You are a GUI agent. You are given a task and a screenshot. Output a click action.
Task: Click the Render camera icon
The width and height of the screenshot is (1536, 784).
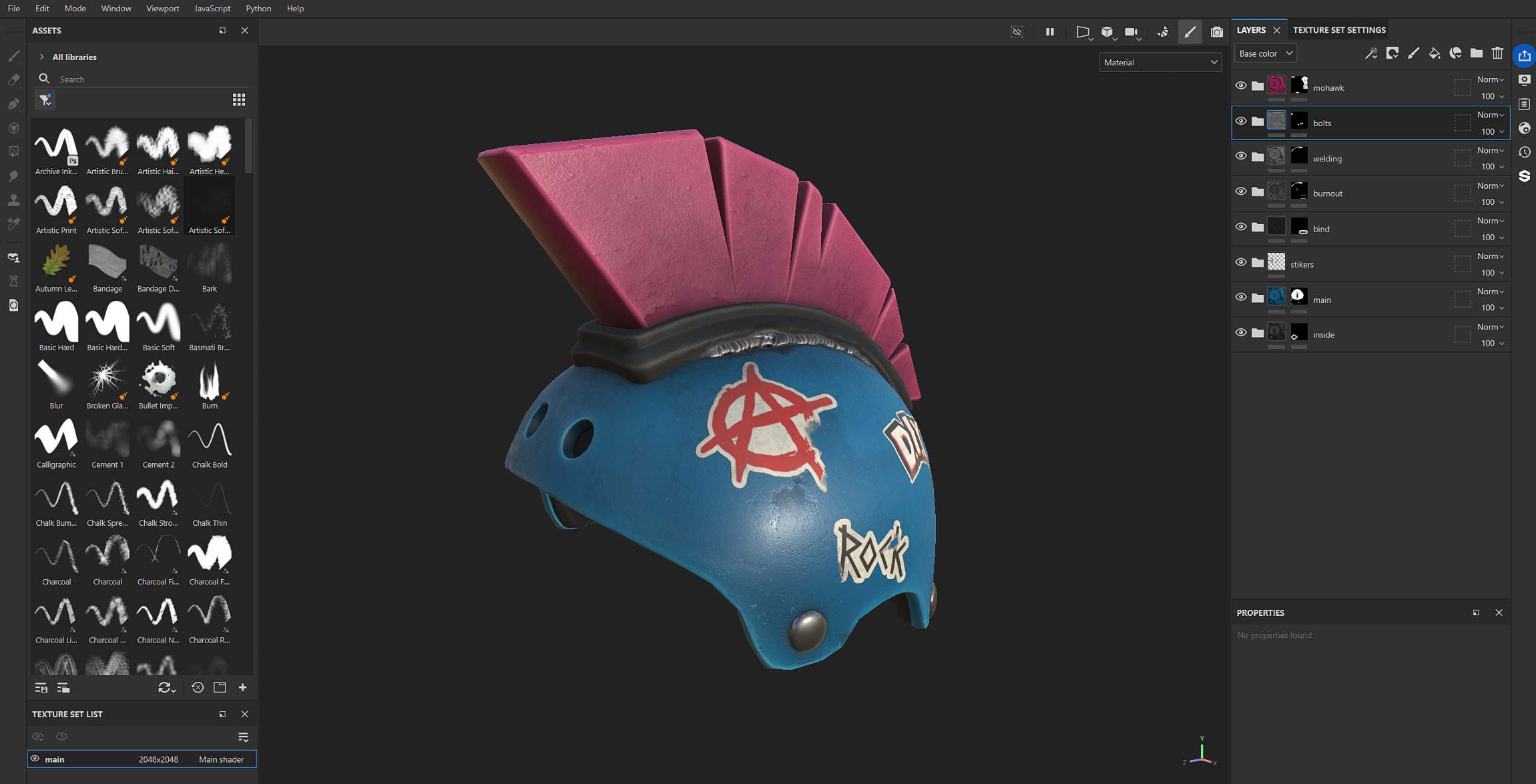point(1216,32)
